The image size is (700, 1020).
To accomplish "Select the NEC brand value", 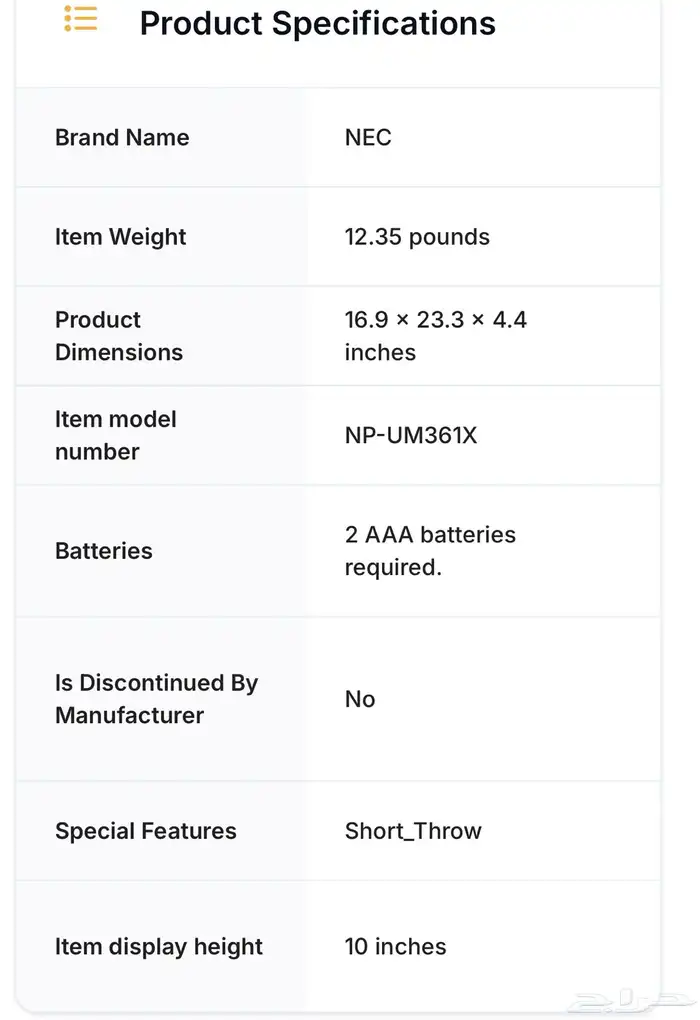I will (x=368, y=137).
